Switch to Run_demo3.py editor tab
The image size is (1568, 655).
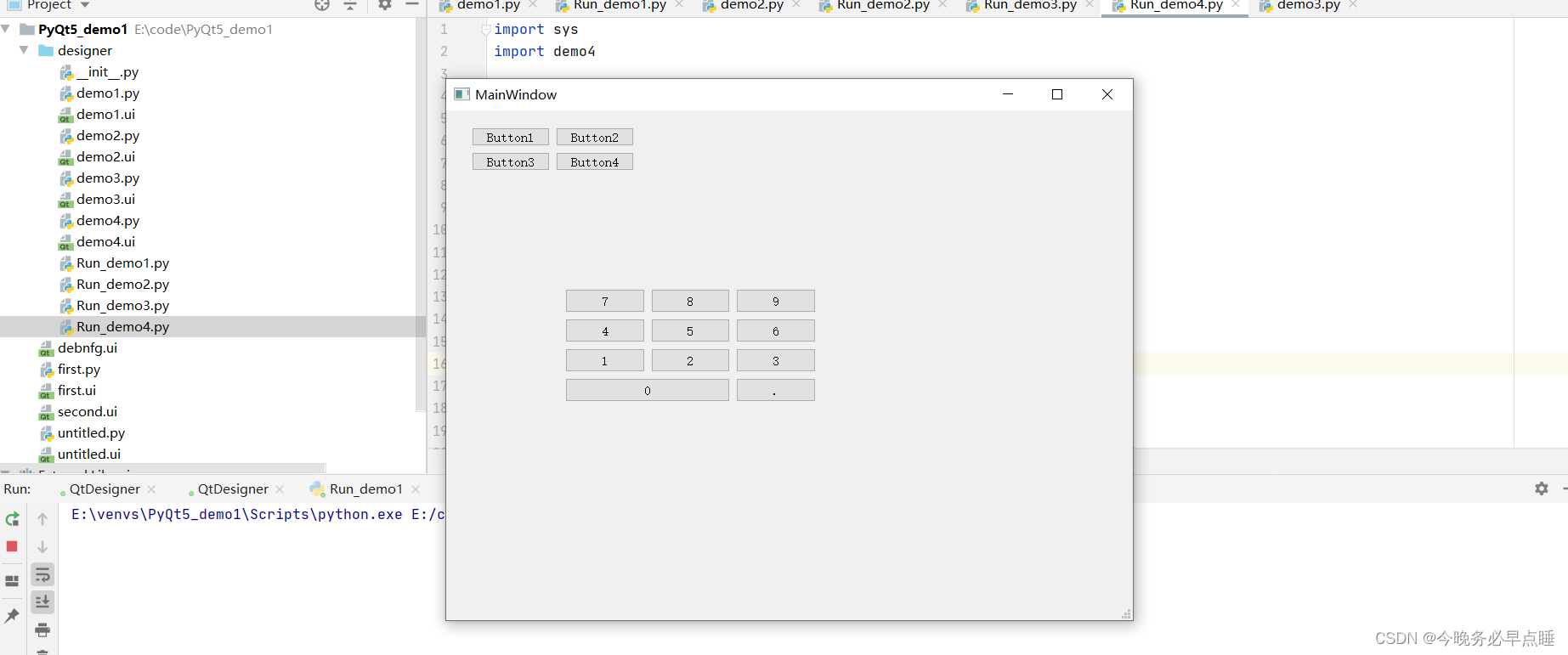(1030, 6)
